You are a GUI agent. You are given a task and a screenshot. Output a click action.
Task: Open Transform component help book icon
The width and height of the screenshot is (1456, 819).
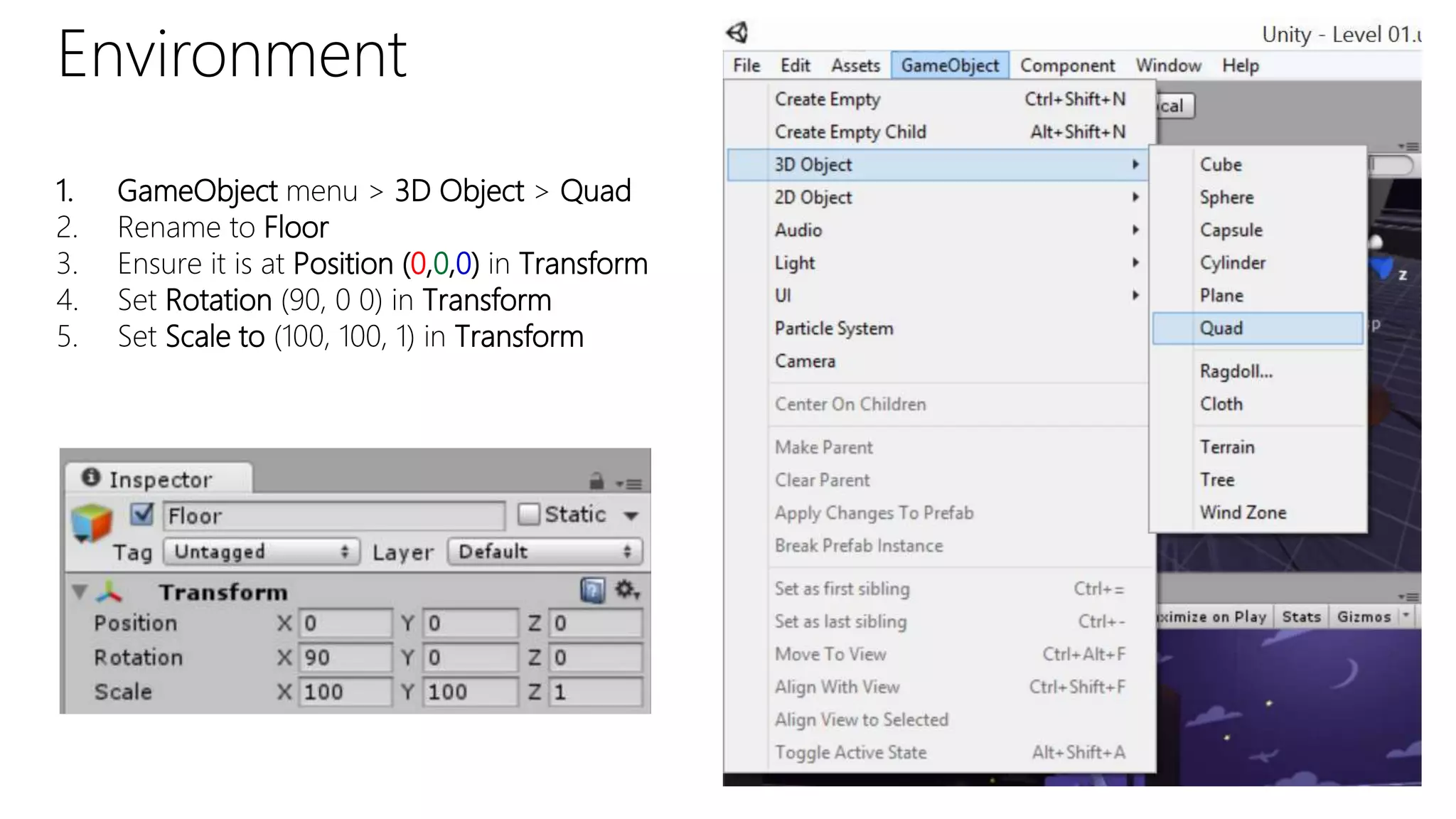tap(592, 590)
